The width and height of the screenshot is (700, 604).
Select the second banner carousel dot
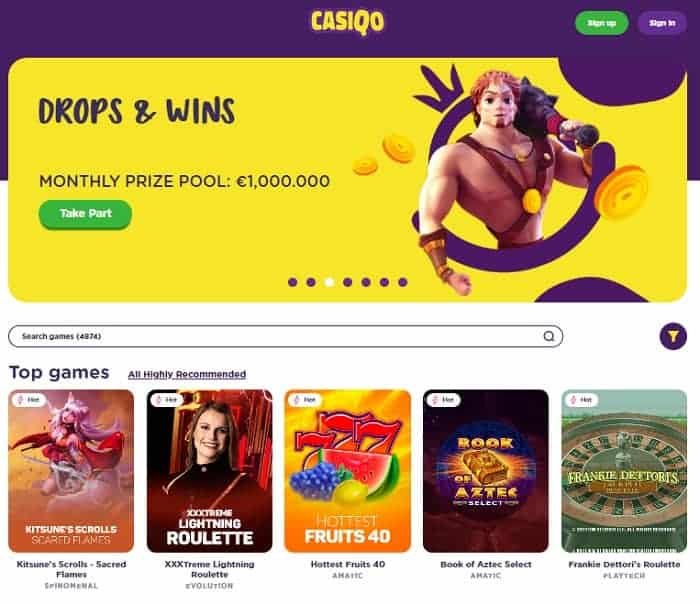pos(311,282)
